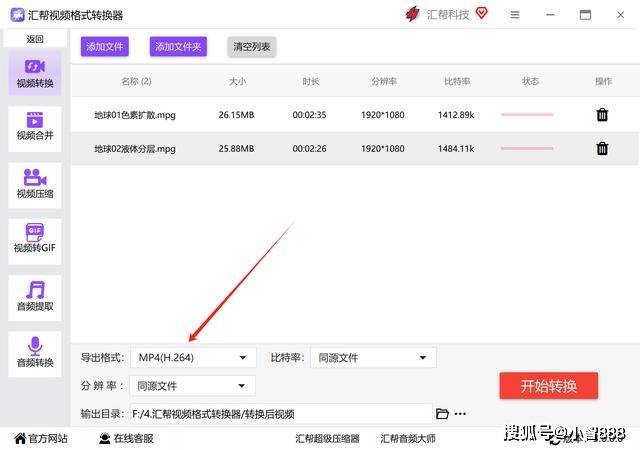Select the file 地球01色素扩散.mpg
This screenshot has height=450, width=640.
(x=135, y=115)
